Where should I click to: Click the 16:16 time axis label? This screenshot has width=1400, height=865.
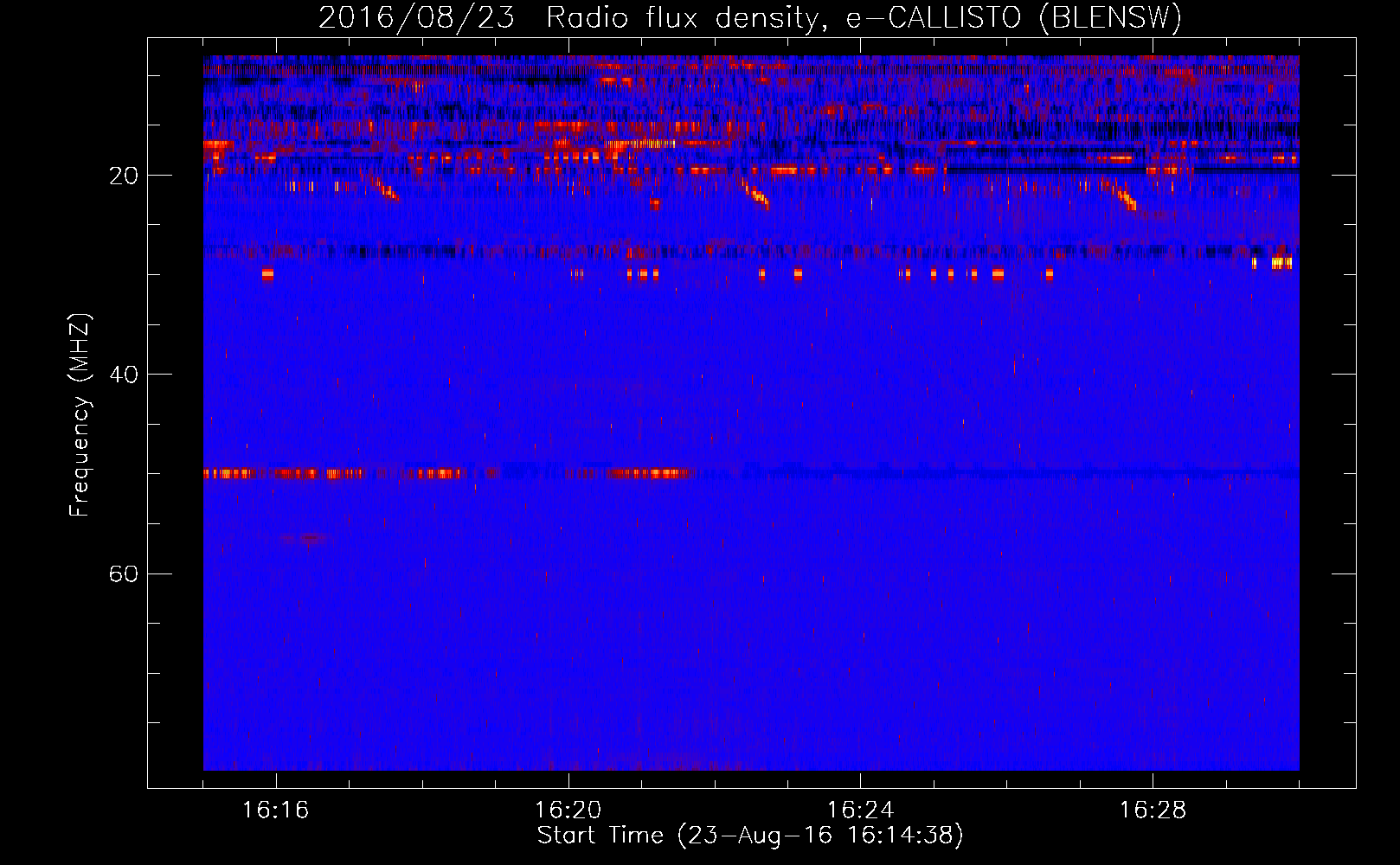tap(275, 811)
